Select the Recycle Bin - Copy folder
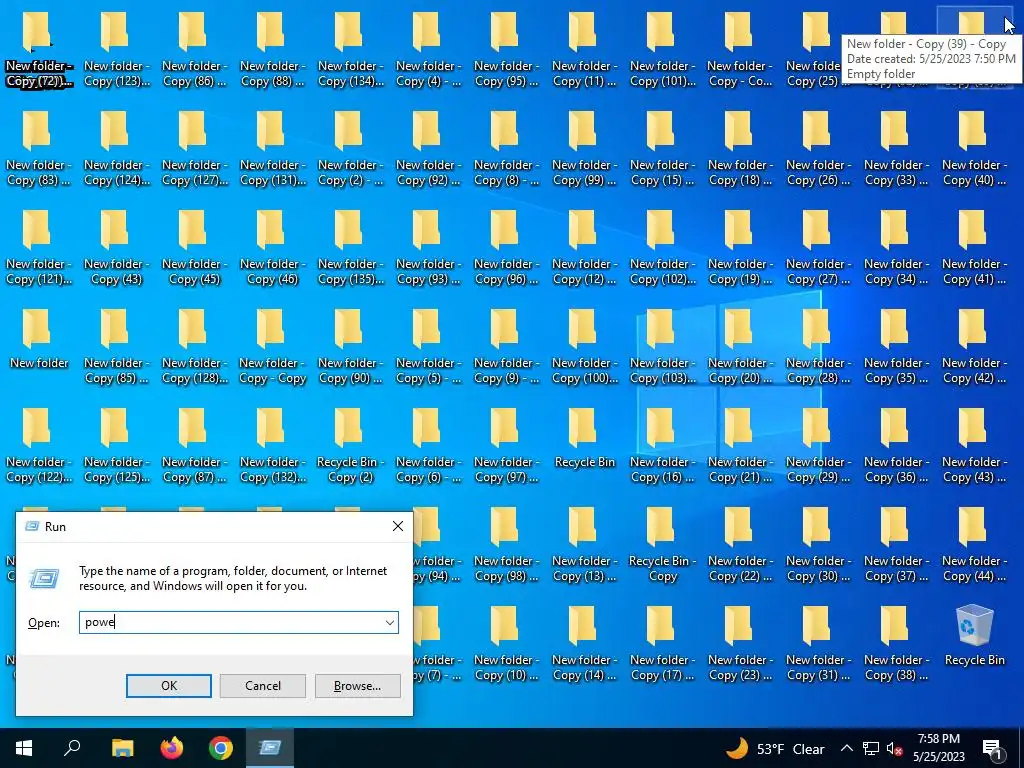Viewport: 1024px width, 768px height. click(x=662, y=545)
